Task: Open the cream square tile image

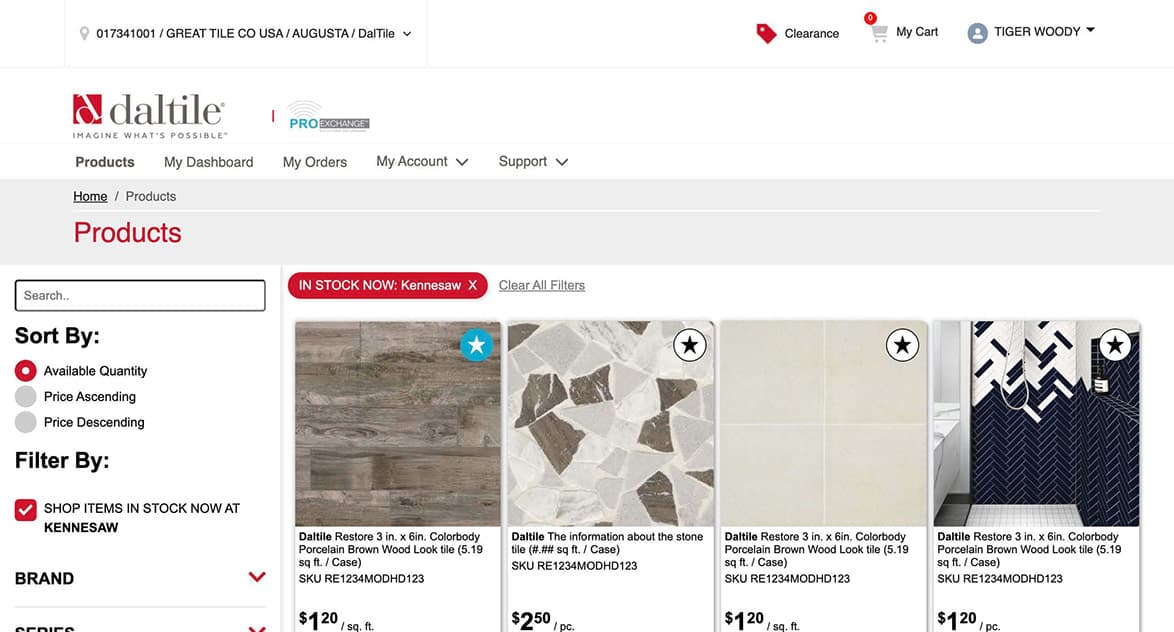Action: tap(824, 424)
